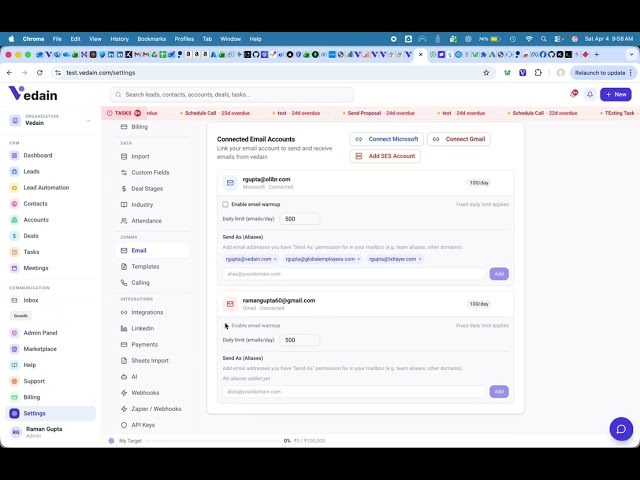Image resolution: width=640 pixels, height=480 pixels.
Task: Open Templates under Comms
Action: [x=145, y=267]
